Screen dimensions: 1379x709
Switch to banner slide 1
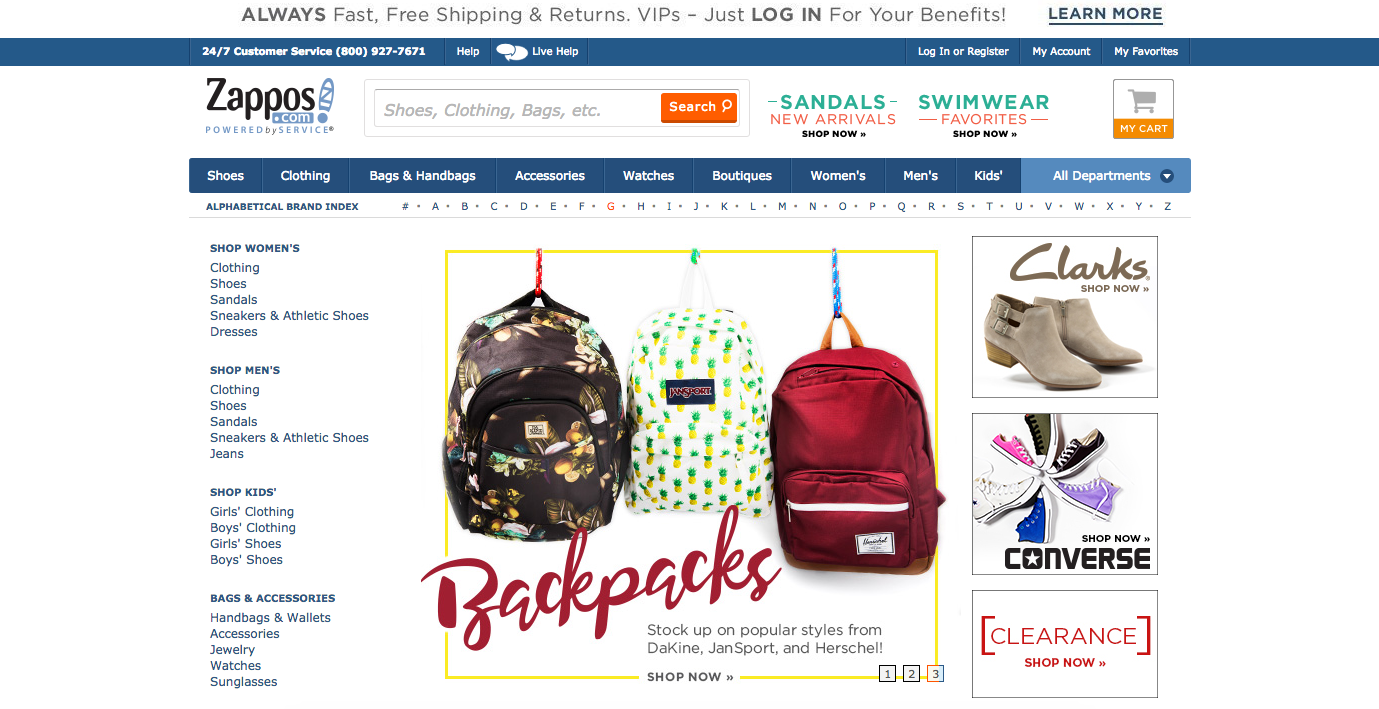click(887, 674)
